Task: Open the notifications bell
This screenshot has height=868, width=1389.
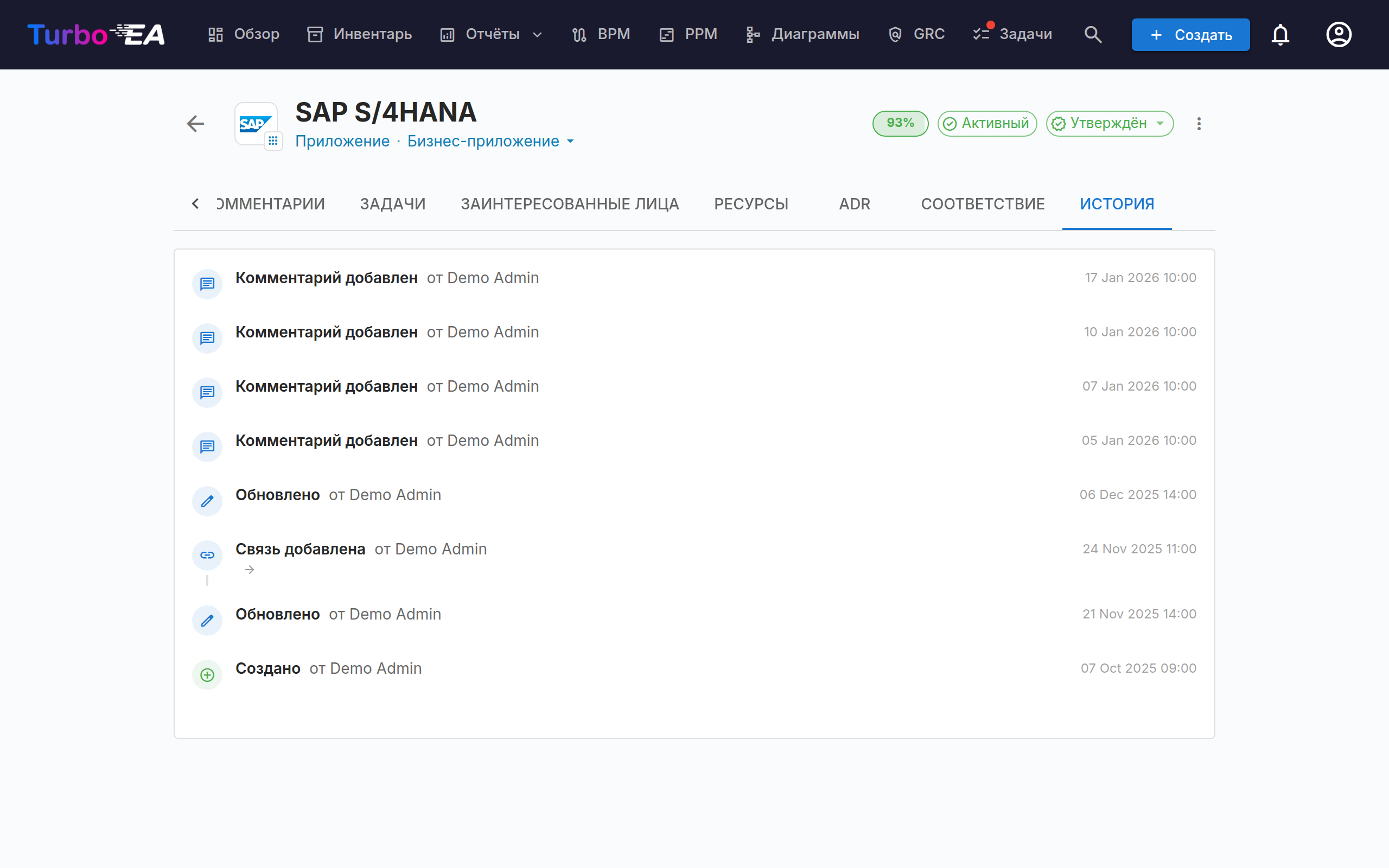Action: [x=1280, y=34]
